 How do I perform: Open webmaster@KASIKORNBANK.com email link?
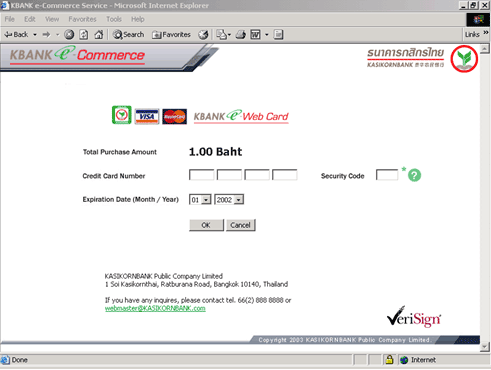pyautogui.click(x=155, y=308)
